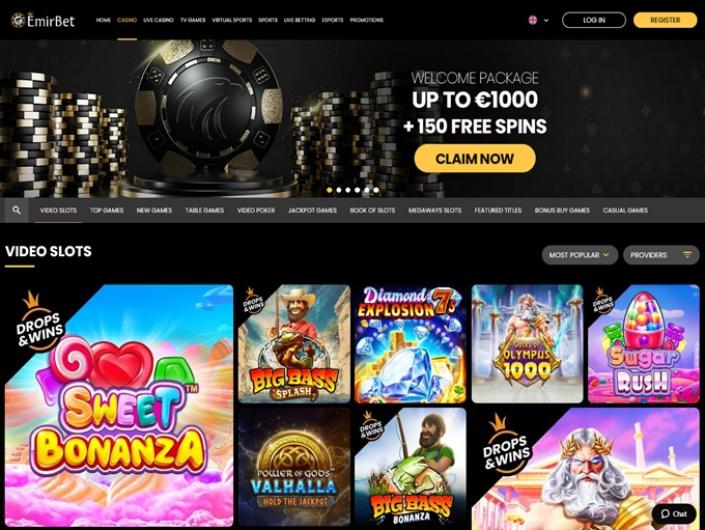The width and height of the screenshot is (705, 530).
Task: Expand the Most Popular sort dropdown
Action: (580, 255)
